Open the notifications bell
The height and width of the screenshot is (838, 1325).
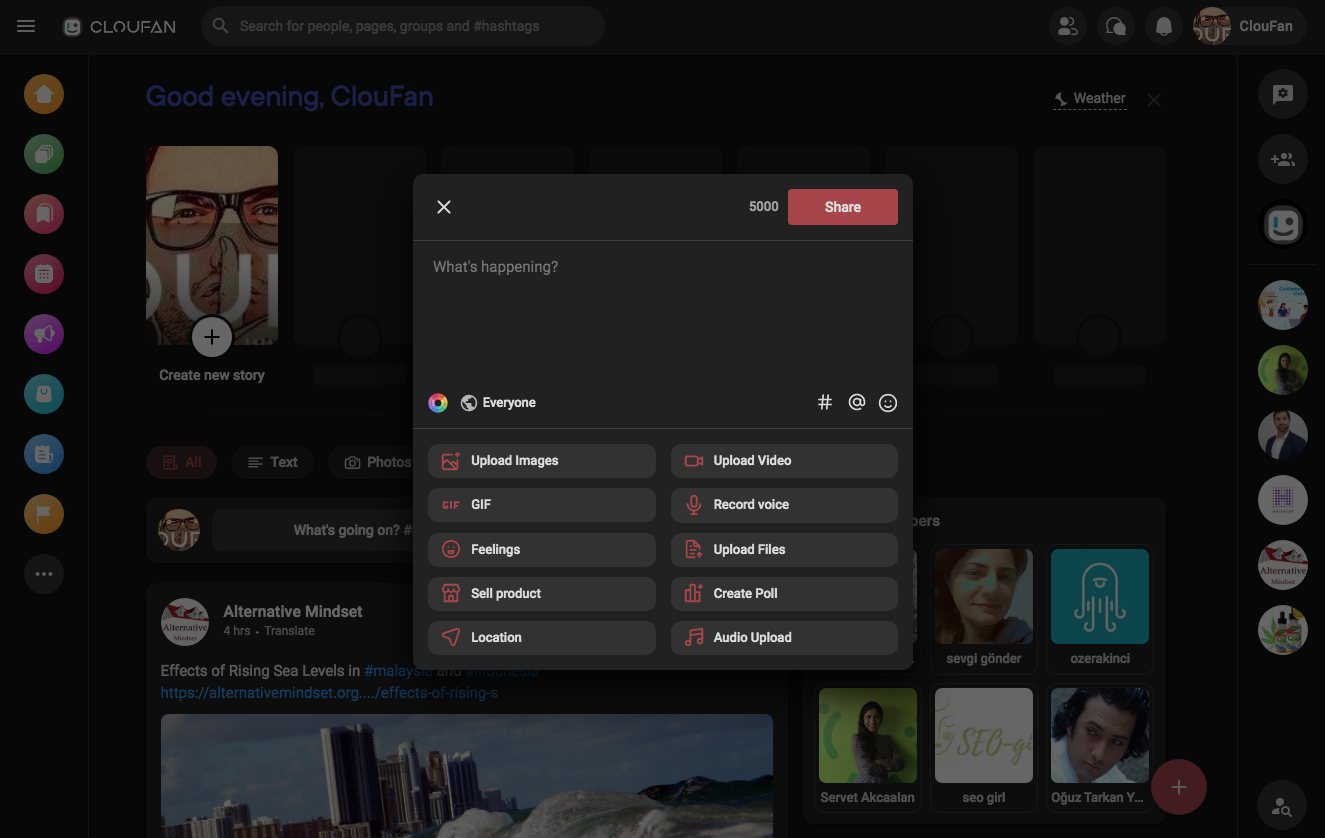1164,27
